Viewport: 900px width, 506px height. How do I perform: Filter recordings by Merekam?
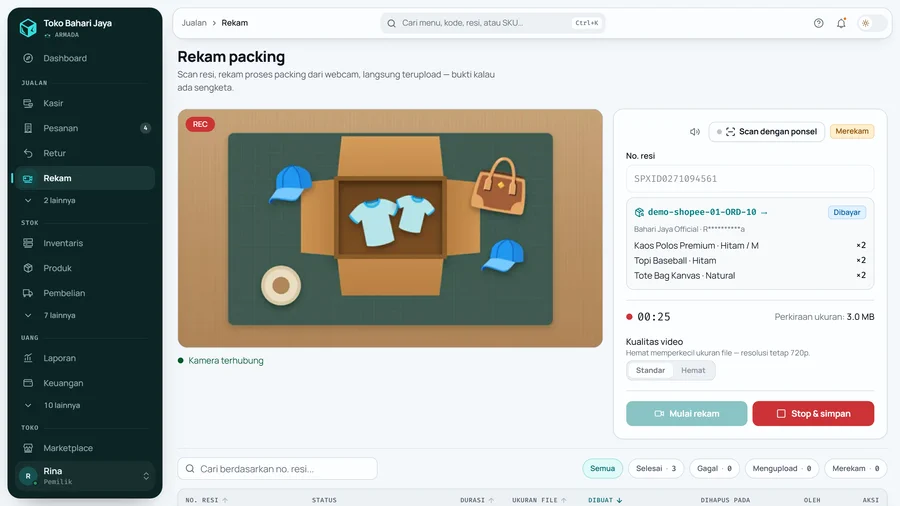click(855, 469)
